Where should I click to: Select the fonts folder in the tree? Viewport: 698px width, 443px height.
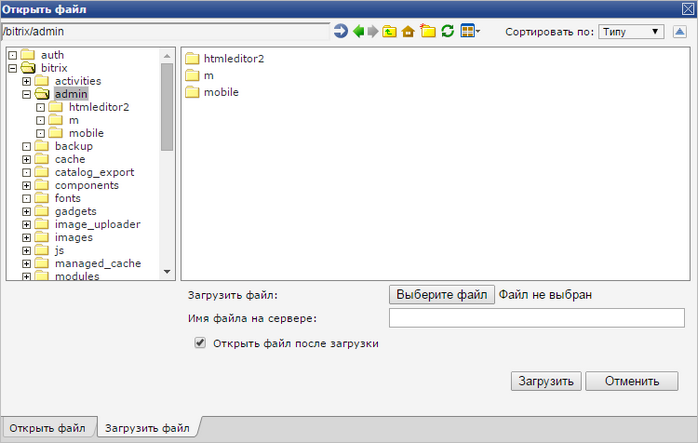68,198
